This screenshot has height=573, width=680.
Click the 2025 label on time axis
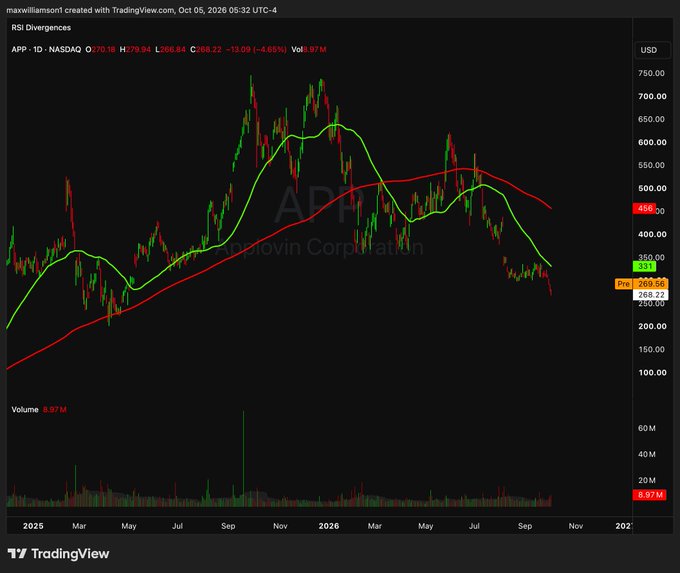33,526
